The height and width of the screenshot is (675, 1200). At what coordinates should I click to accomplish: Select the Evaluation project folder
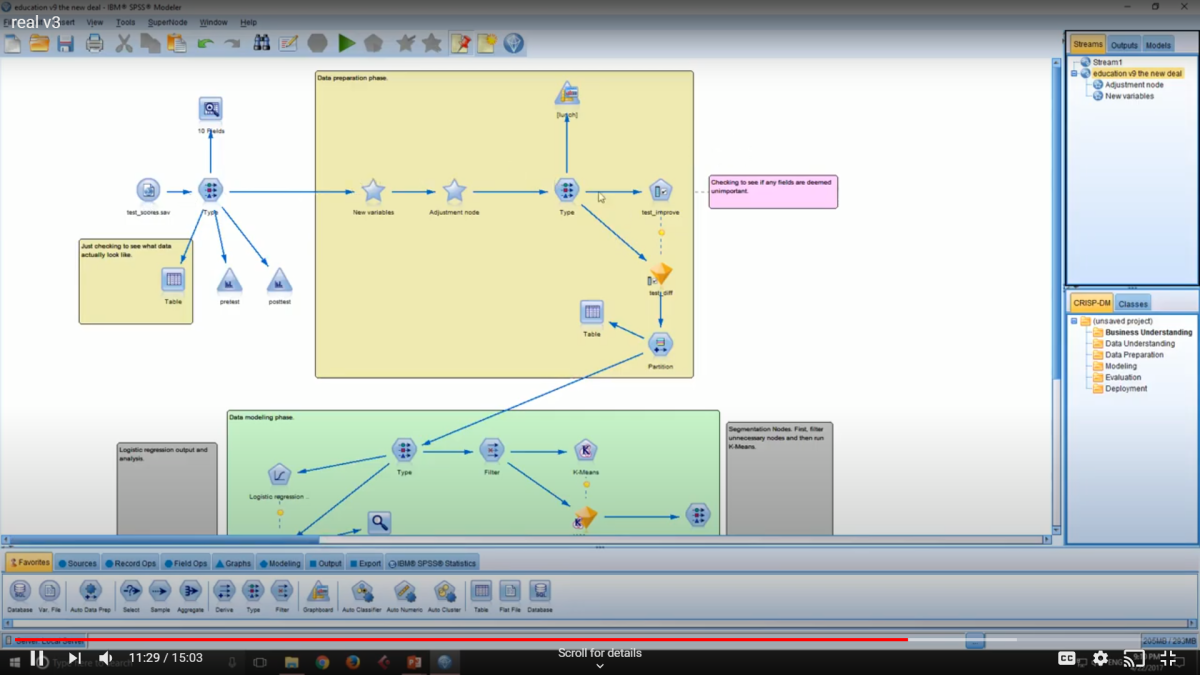coord(1123,378)
